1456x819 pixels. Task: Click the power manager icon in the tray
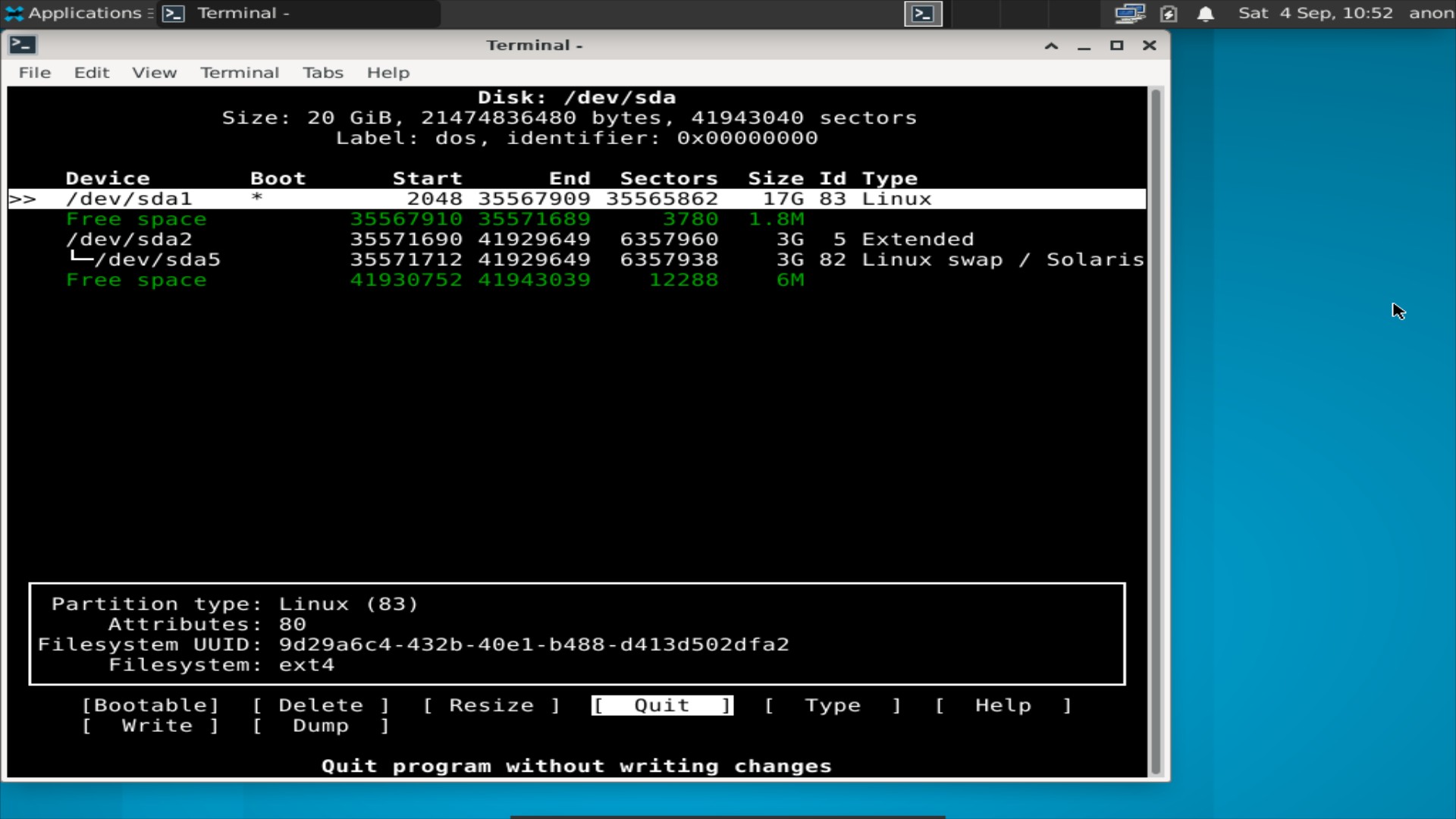pyautogui.click(x=1169, y=13)
